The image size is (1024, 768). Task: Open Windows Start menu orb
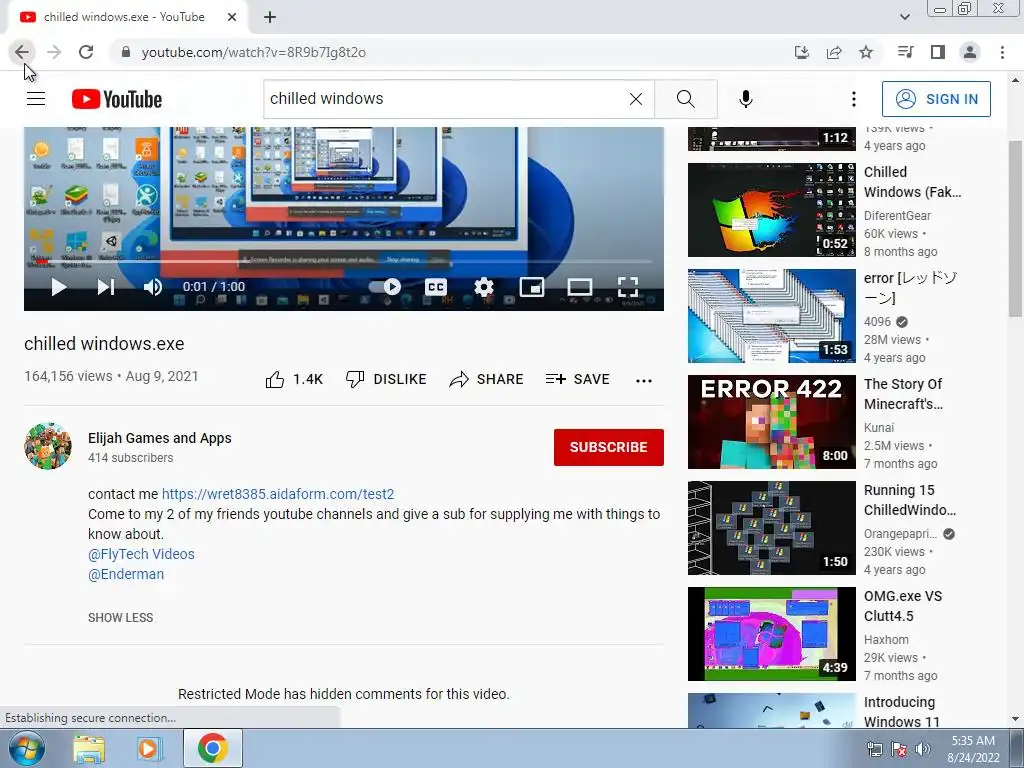(x=26, y=748)
